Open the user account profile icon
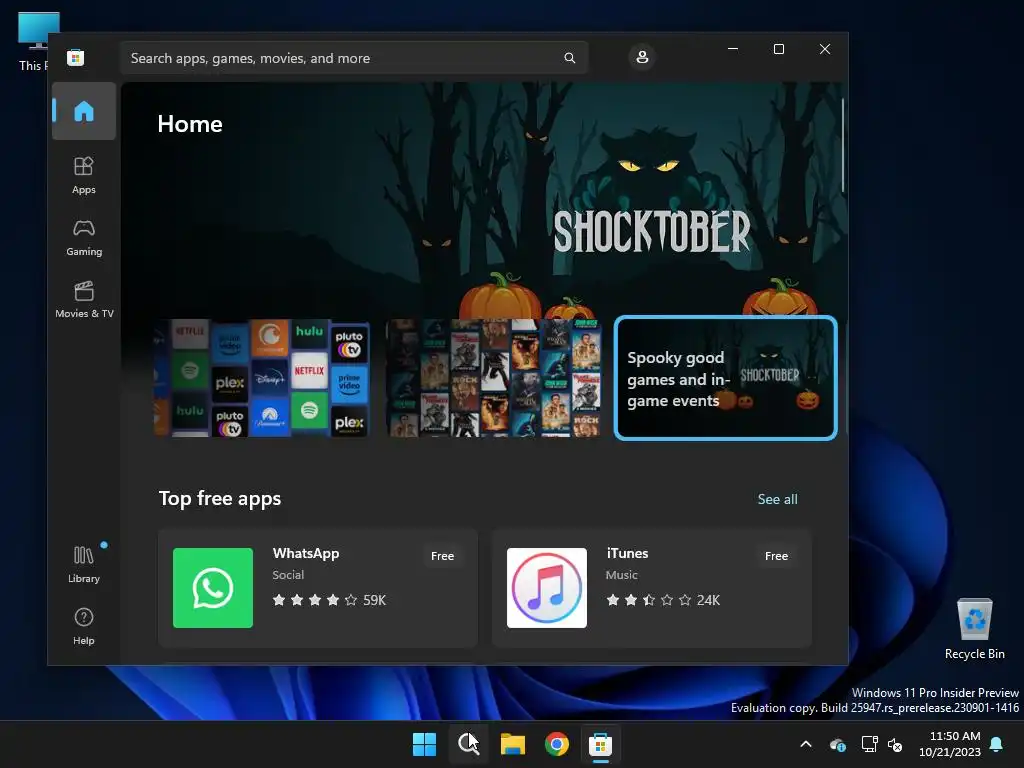Viewport: 1024px width, 768px height. (x=642, y=57)
